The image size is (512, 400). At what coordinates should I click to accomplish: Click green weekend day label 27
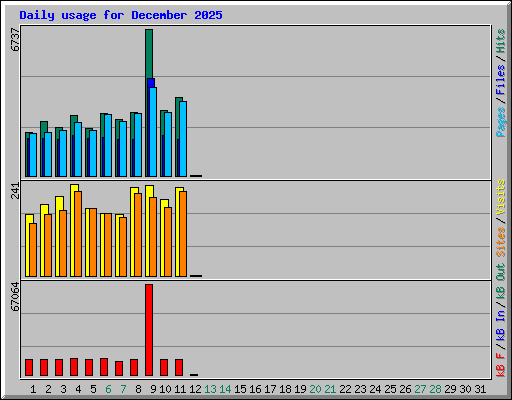coord(420,389)
